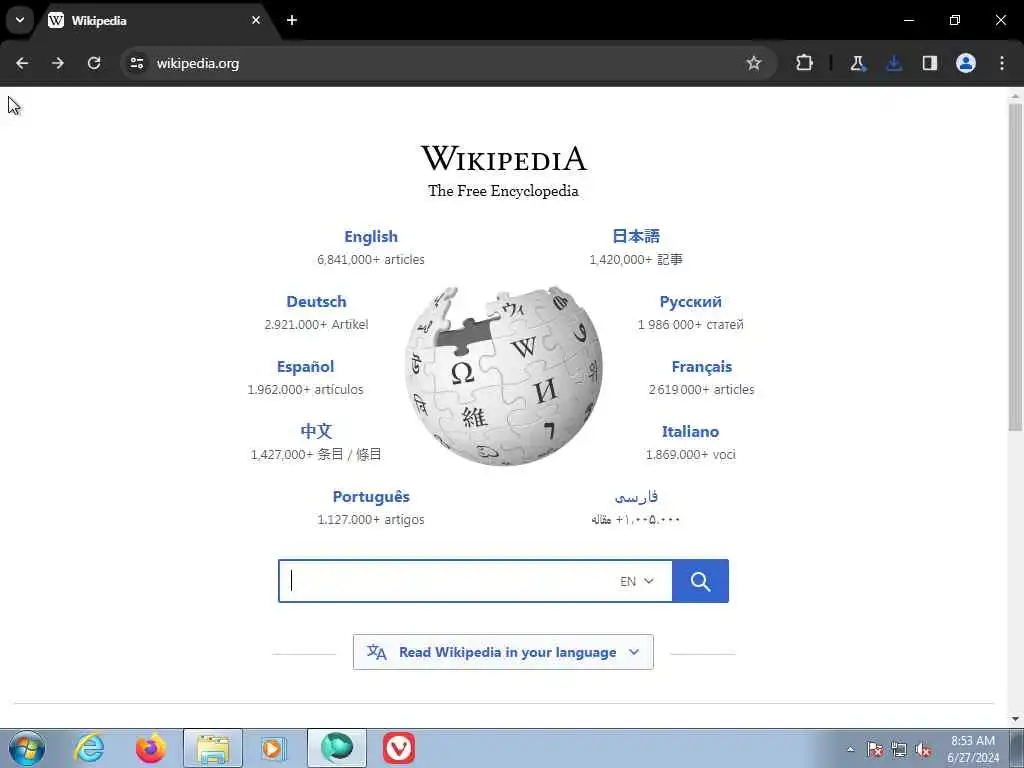Click the browser forward arrow
Screen dimensions: 1024x768
tap(58, 63)
